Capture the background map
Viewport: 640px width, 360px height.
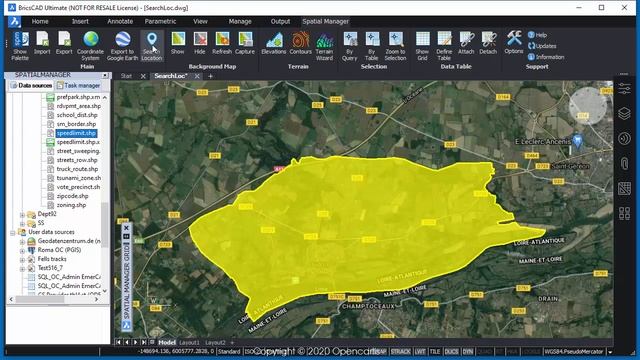[x=245, y=40]
